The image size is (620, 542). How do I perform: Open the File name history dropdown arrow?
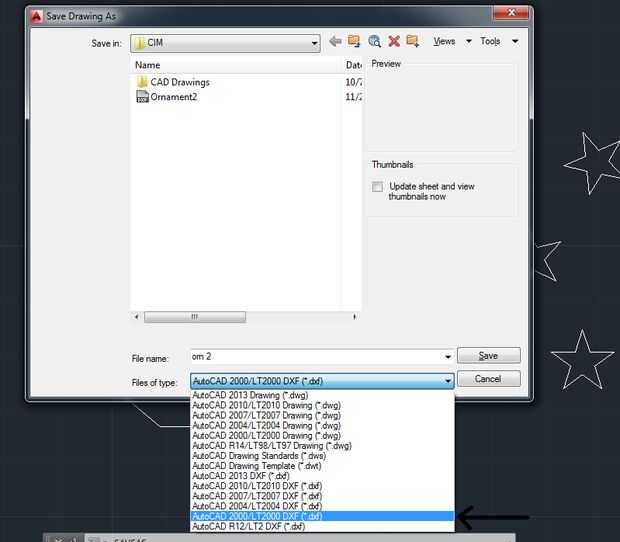click(x=448, y=357)
